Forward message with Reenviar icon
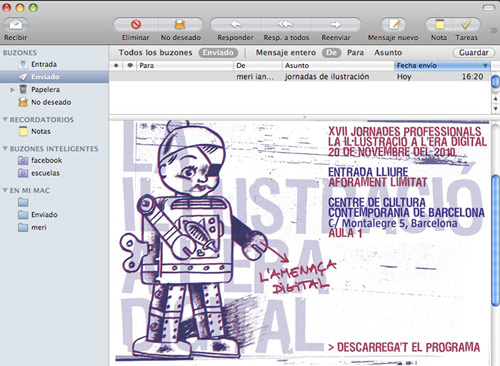 click(336, 24)
